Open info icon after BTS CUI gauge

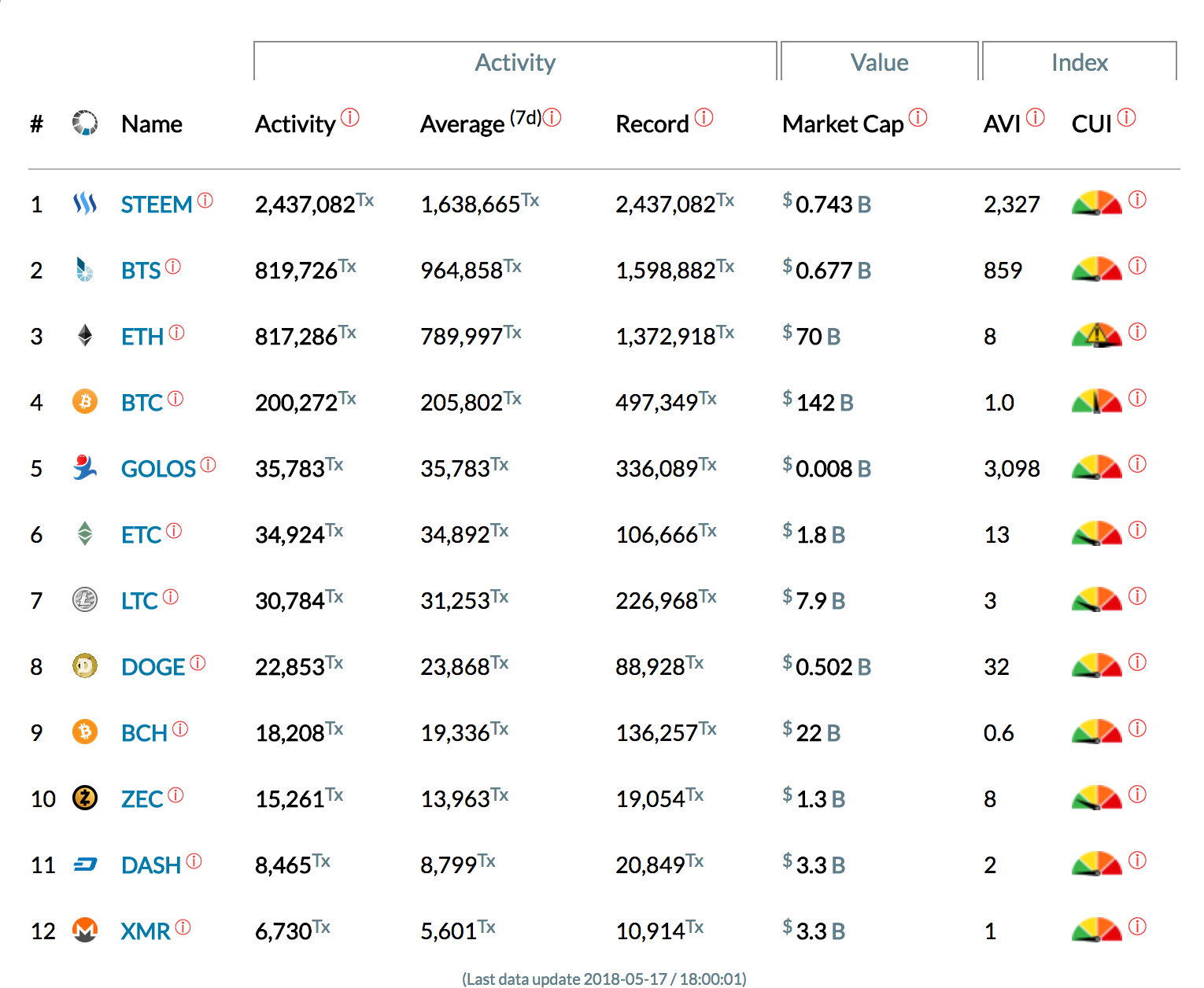point(1137,266)
